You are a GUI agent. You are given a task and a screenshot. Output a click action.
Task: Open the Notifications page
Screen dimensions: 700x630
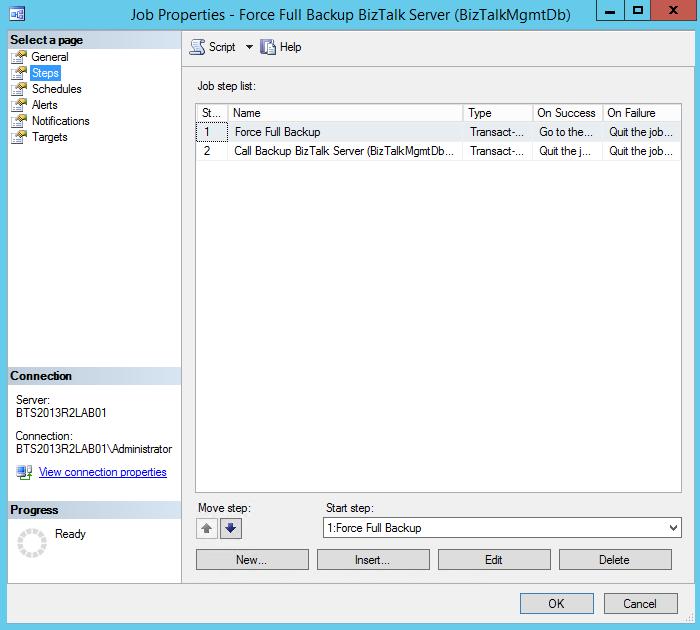tap(60, 121)
